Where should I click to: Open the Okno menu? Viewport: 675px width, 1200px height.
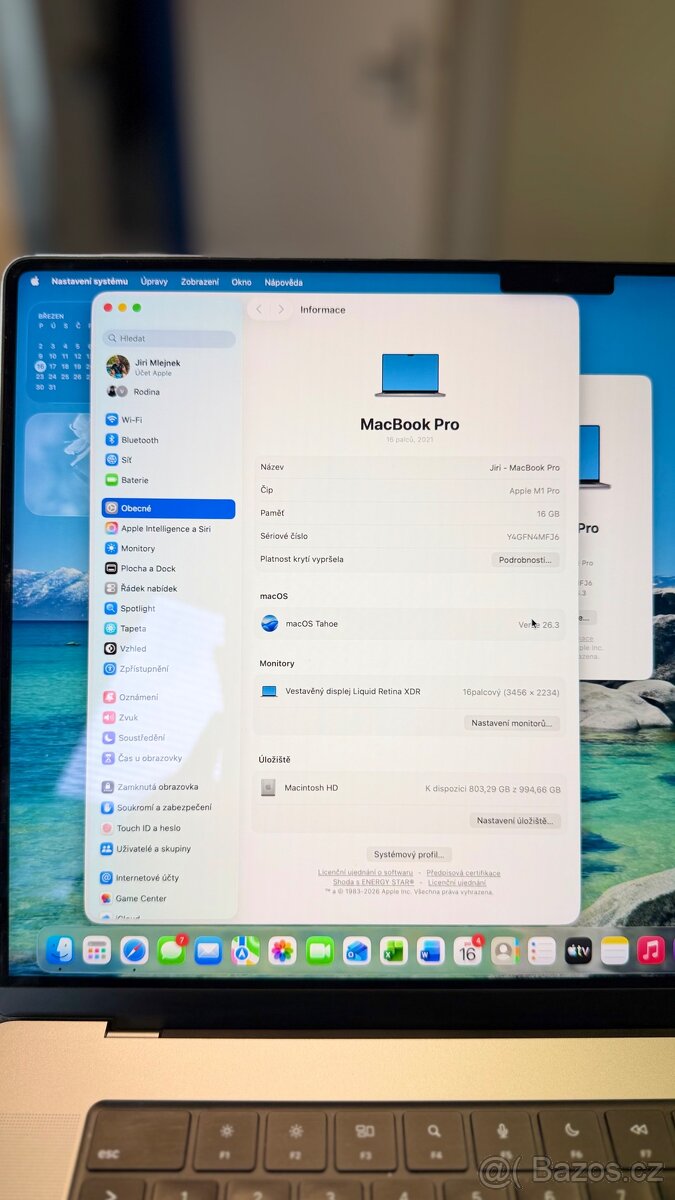[242, 282]
